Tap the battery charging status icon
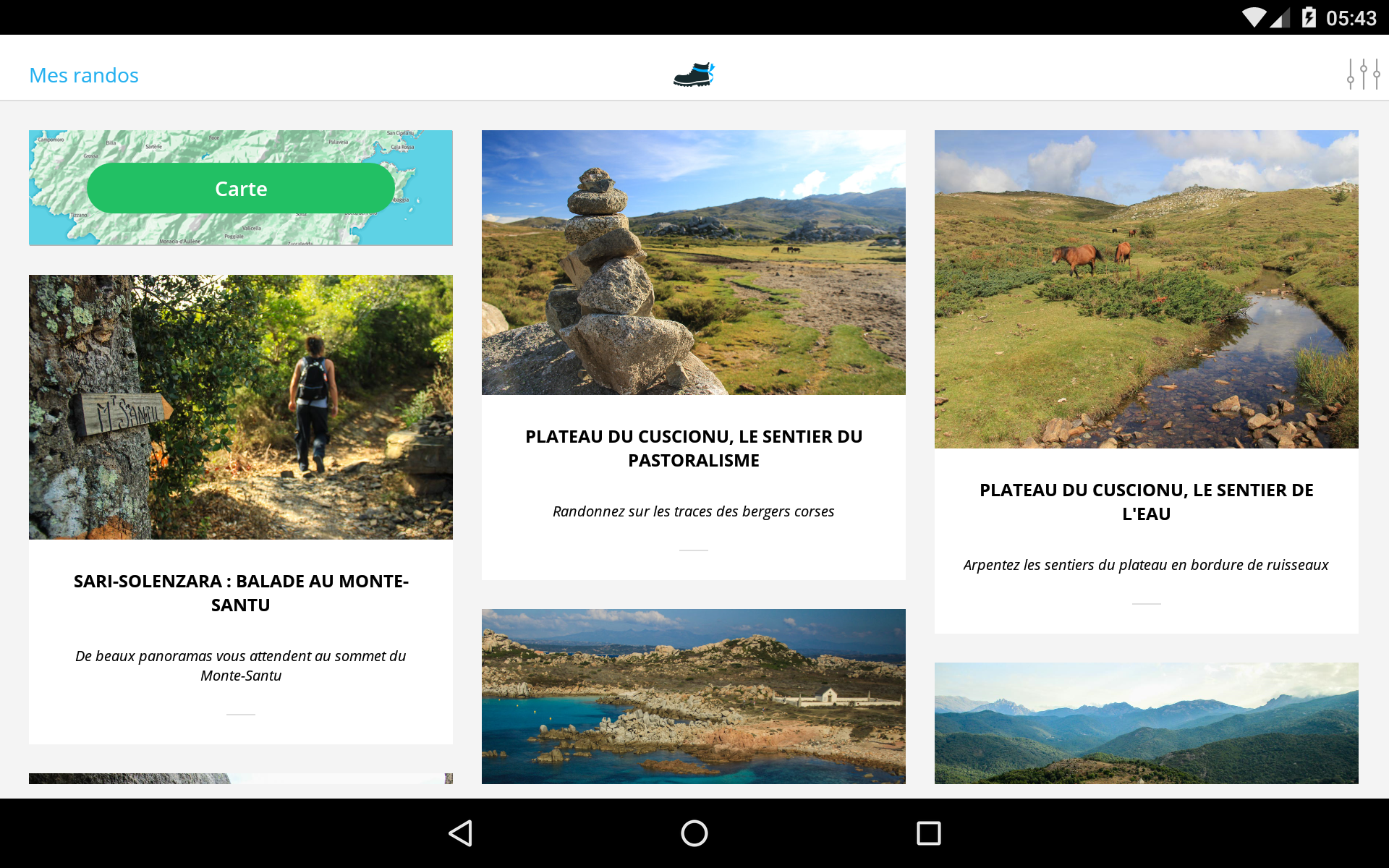The width and height of the screenshot is (1389, 868). (1309, 17)
